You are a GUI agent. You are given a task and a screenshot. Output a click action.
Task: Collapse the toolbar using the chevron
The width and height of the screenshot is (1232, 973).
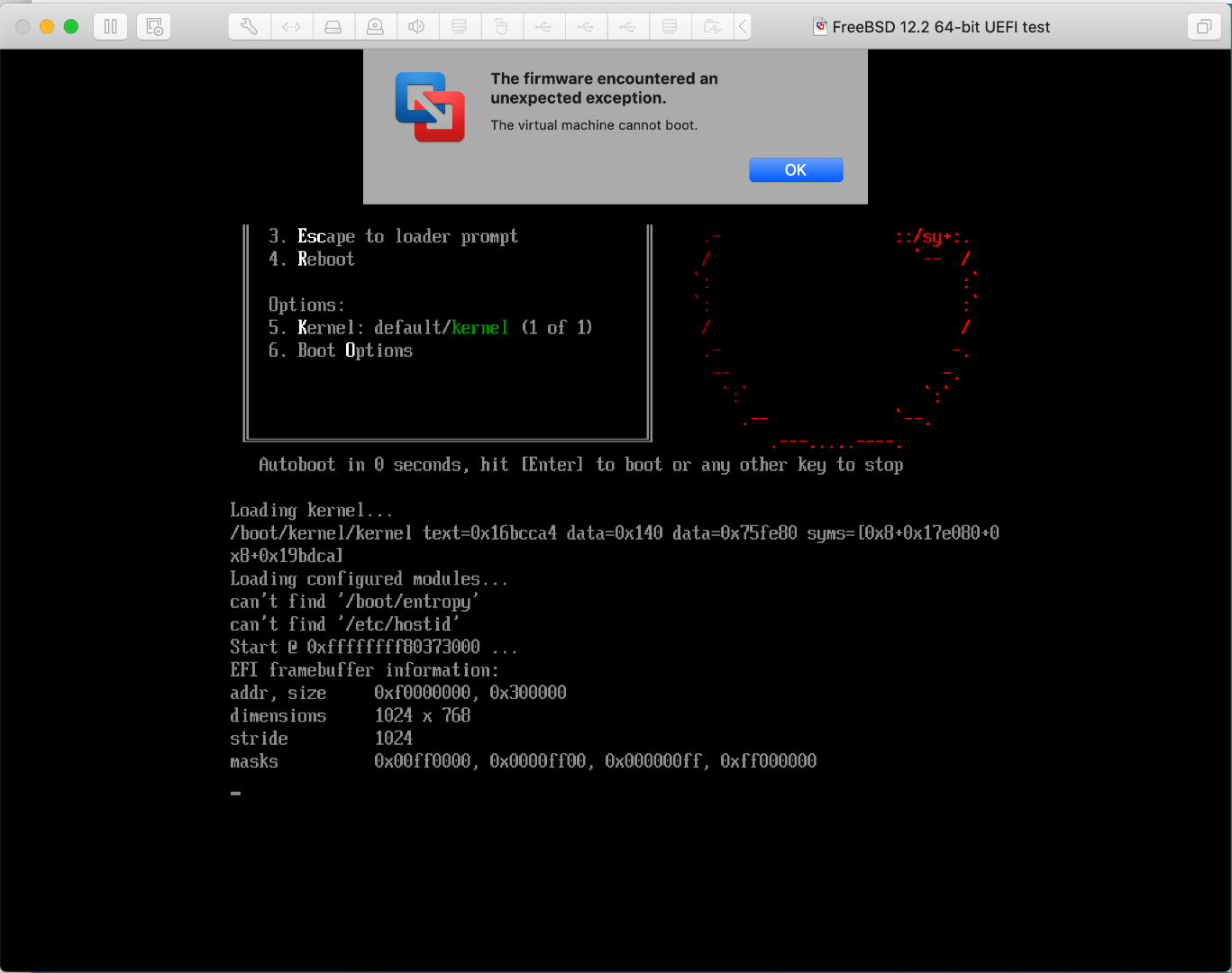coord(742,26)
